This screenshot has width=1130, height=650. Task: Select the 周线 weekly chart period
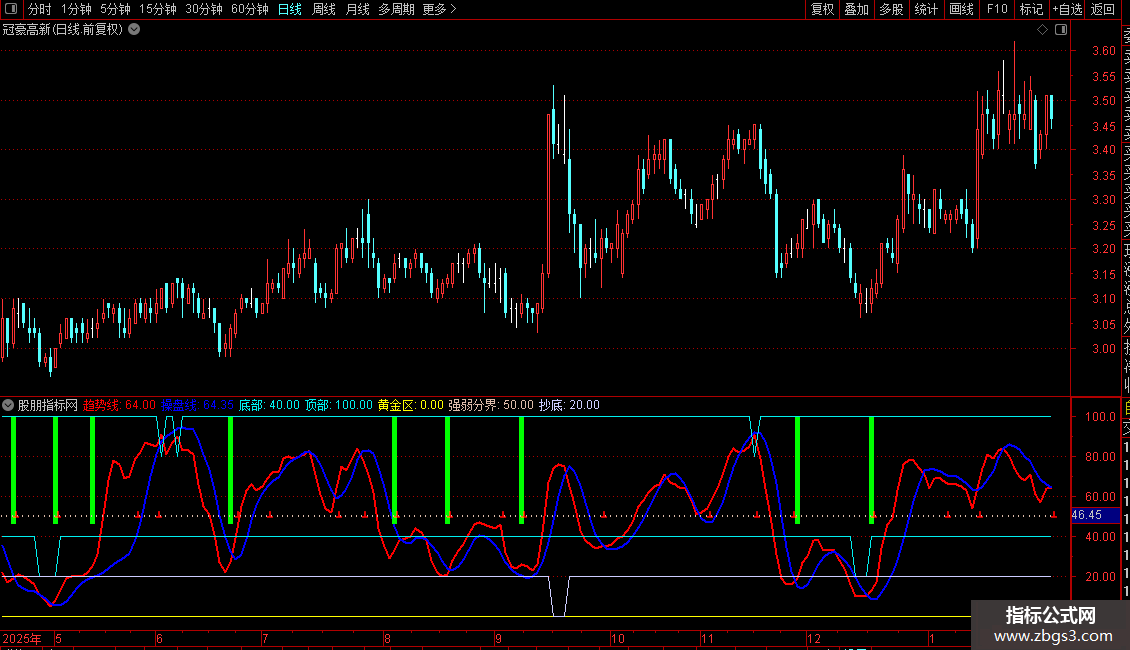[324, 9]
